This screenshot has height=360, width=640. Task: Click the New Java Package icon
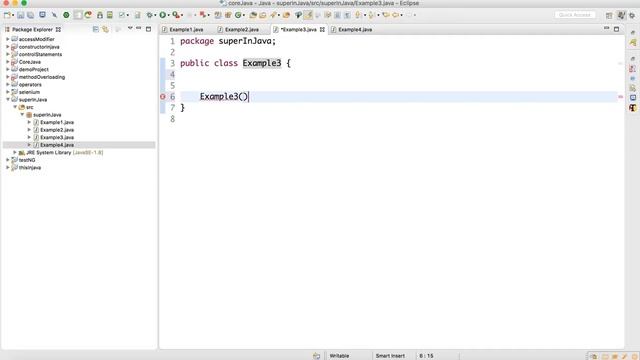(x=228, y=15)
